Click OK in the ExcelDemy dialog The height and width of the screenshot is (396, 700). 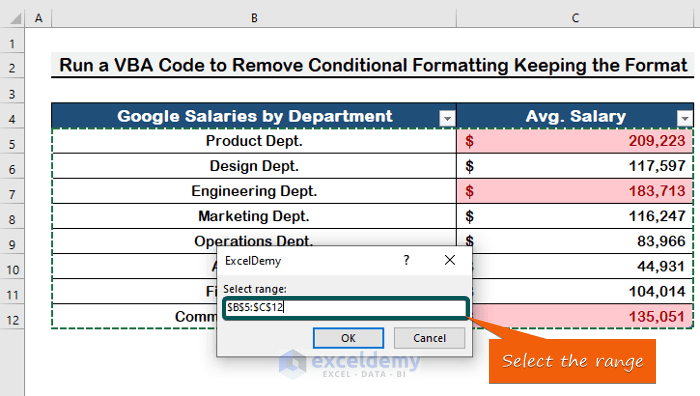(348, 338)
